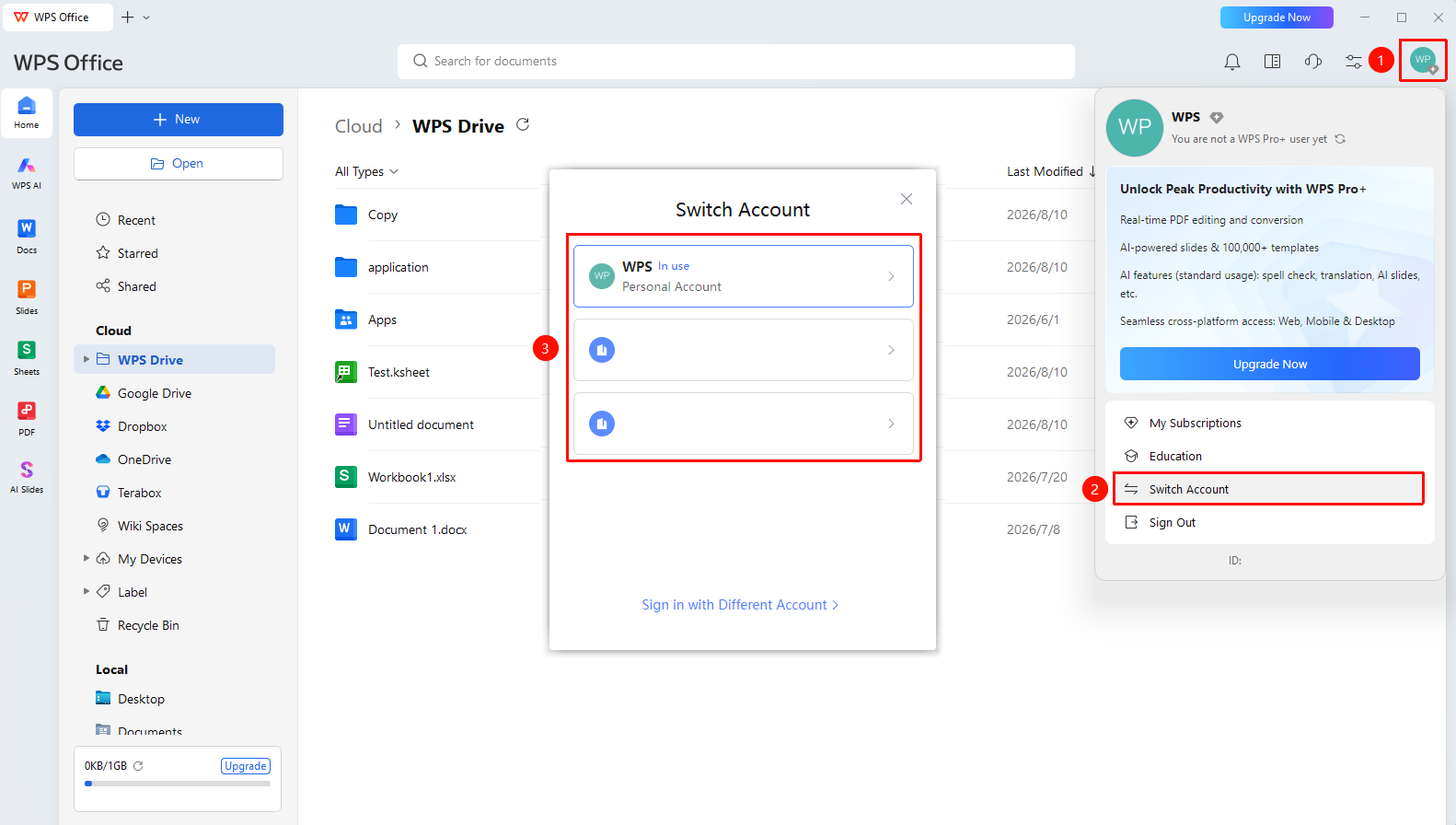Expand the My Devices tree node

(x=87, y=558)
